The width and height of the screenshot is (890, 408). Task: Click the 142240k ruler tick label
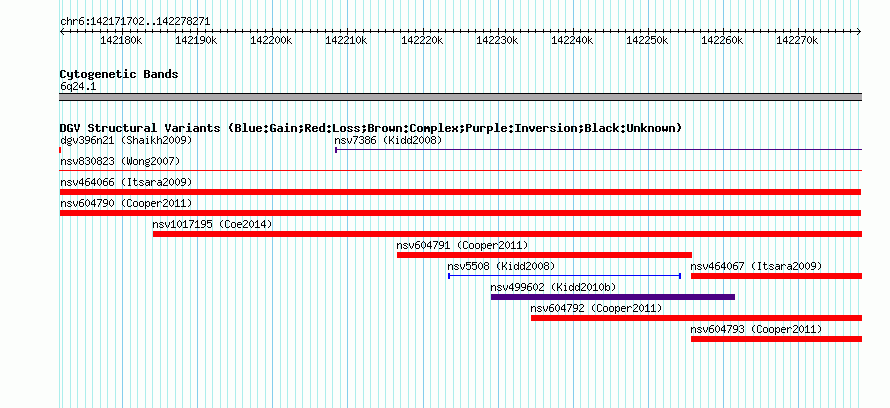(x=573, y=41)
